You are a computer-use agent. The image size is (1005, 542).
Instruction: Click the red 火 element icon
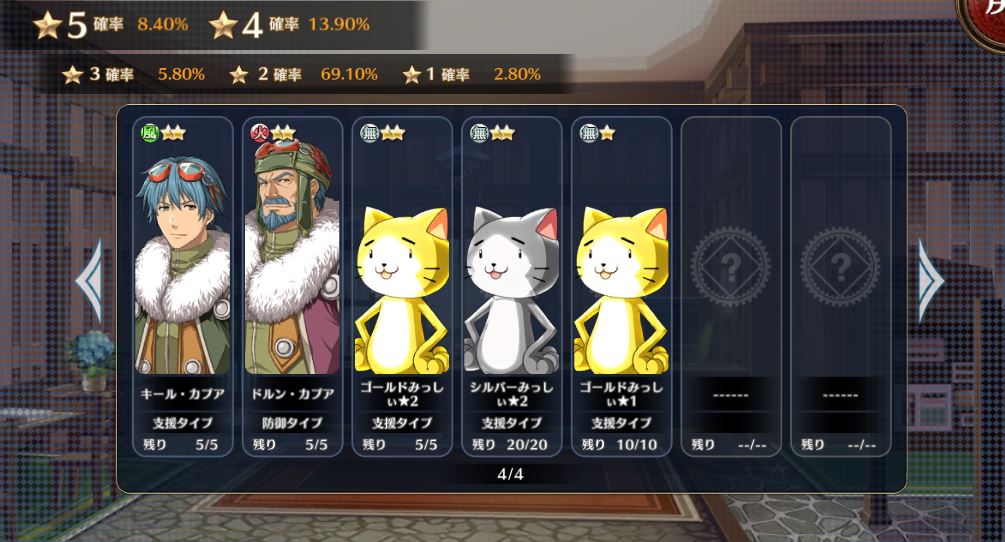259,133
